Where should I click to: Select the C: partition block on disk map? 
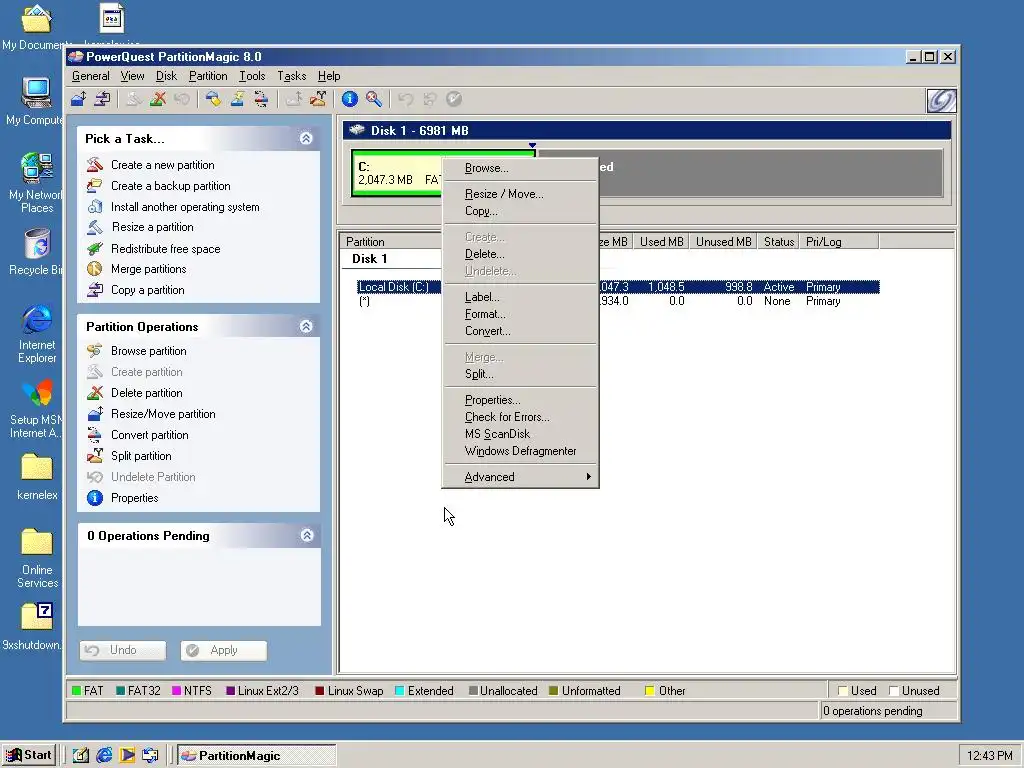pyautogui.click(x=396, y=173)
